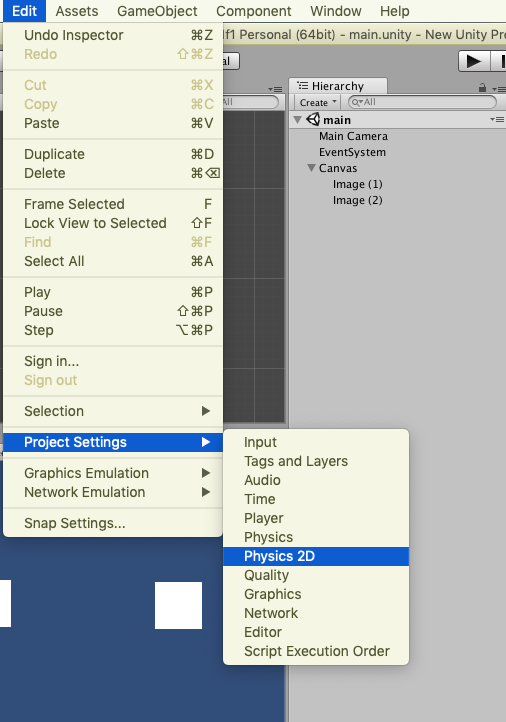
Task: Choose Play from Edit menu
Action: [x=113, y=292]
